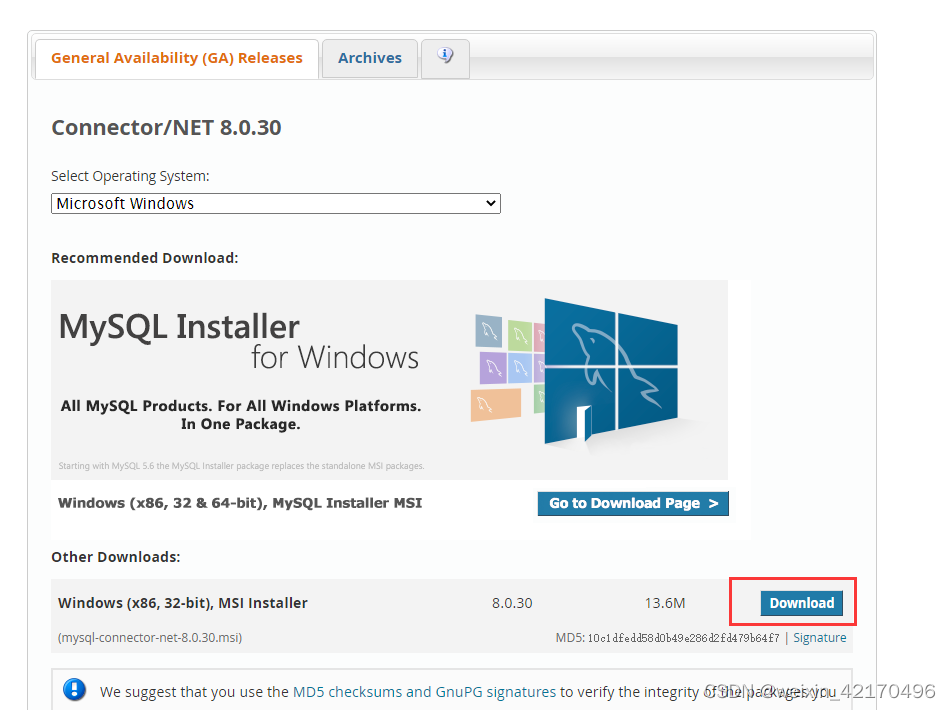Click the exclamation icon next to the suggestion text
Viewport: 951px width, 710px height.
[x=74, y=690]
